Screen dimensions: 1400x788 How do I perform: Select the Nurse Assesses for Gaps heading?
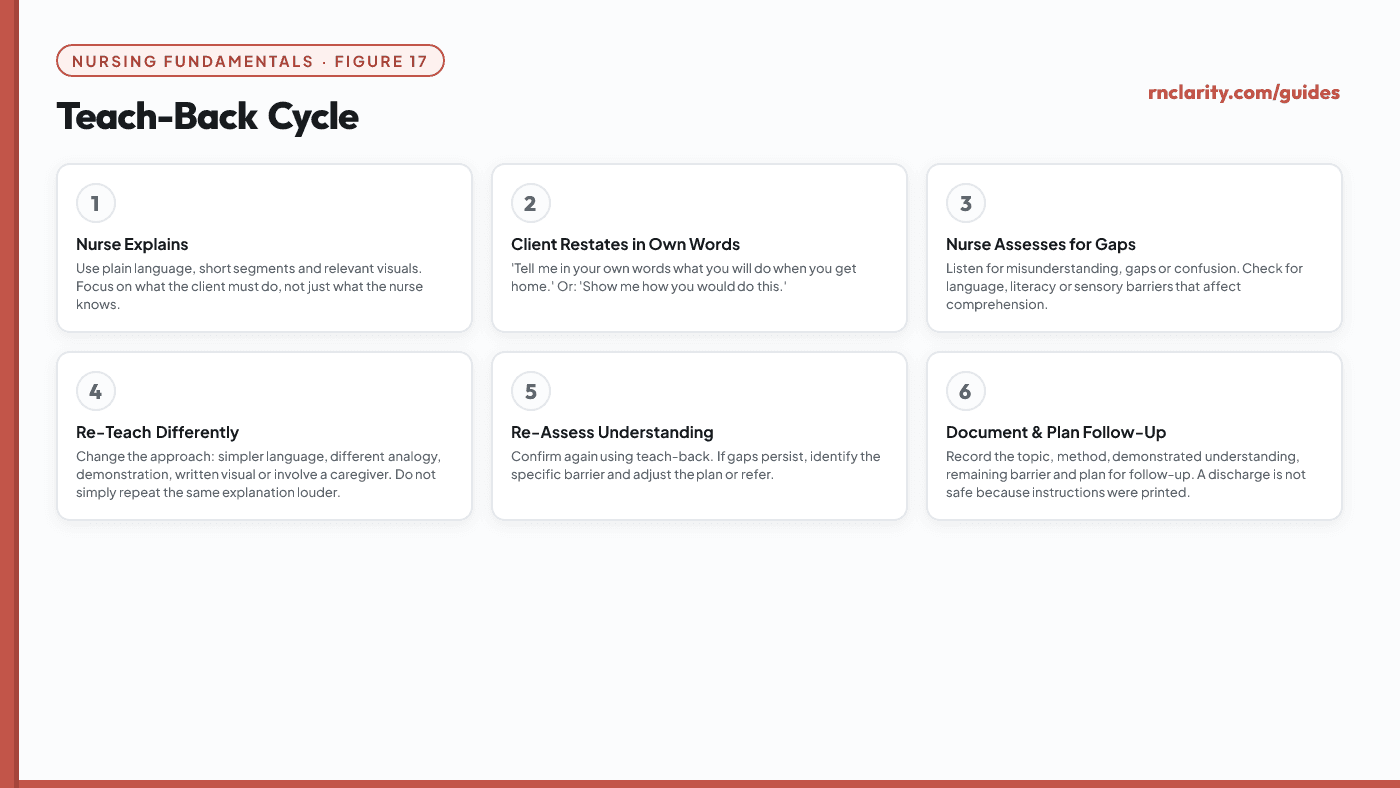click(x=1041, y=245)
